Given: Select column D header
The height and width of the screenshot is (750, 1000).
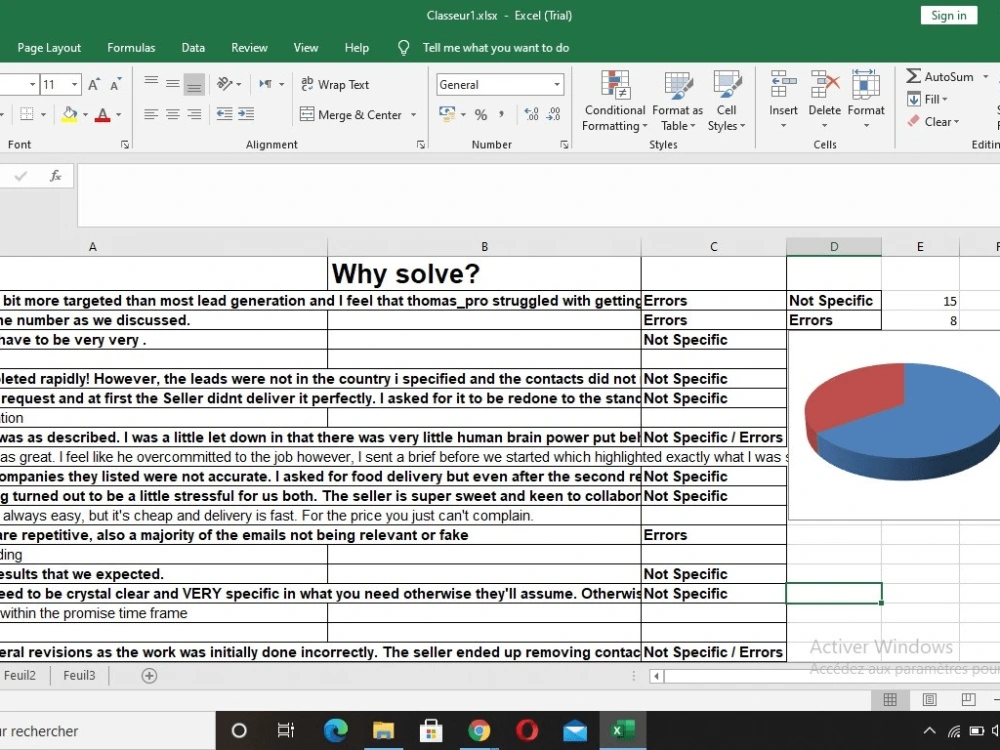Looking at the screenshot, I should click(x=834, y=247).
